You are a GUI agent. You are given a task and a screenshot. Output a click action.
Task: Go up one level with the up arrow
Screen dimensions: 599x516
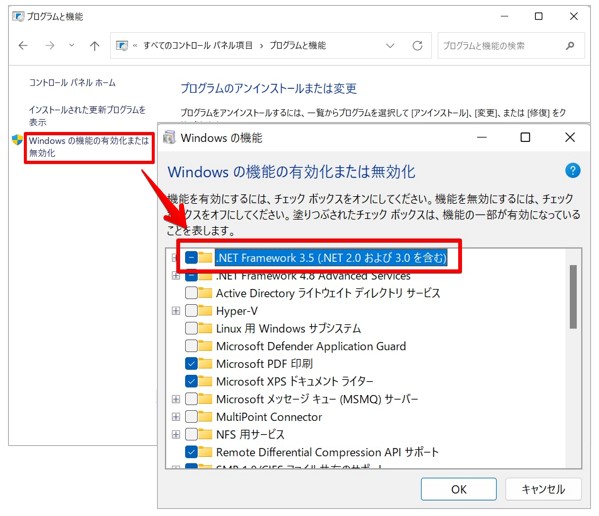[x=94, y=46]
